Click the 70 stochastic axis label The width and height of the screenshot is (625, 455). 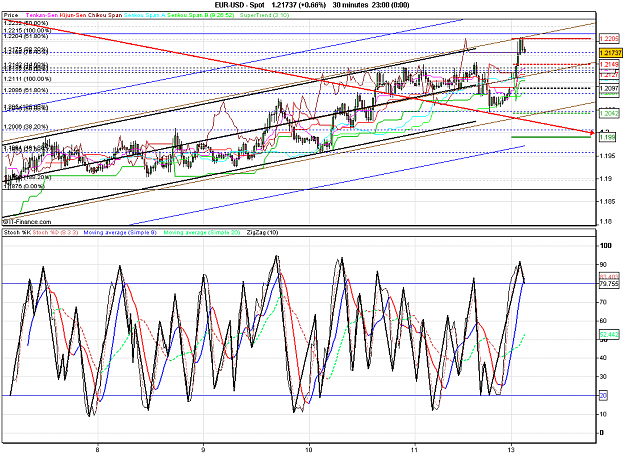[x=603, y=302]
